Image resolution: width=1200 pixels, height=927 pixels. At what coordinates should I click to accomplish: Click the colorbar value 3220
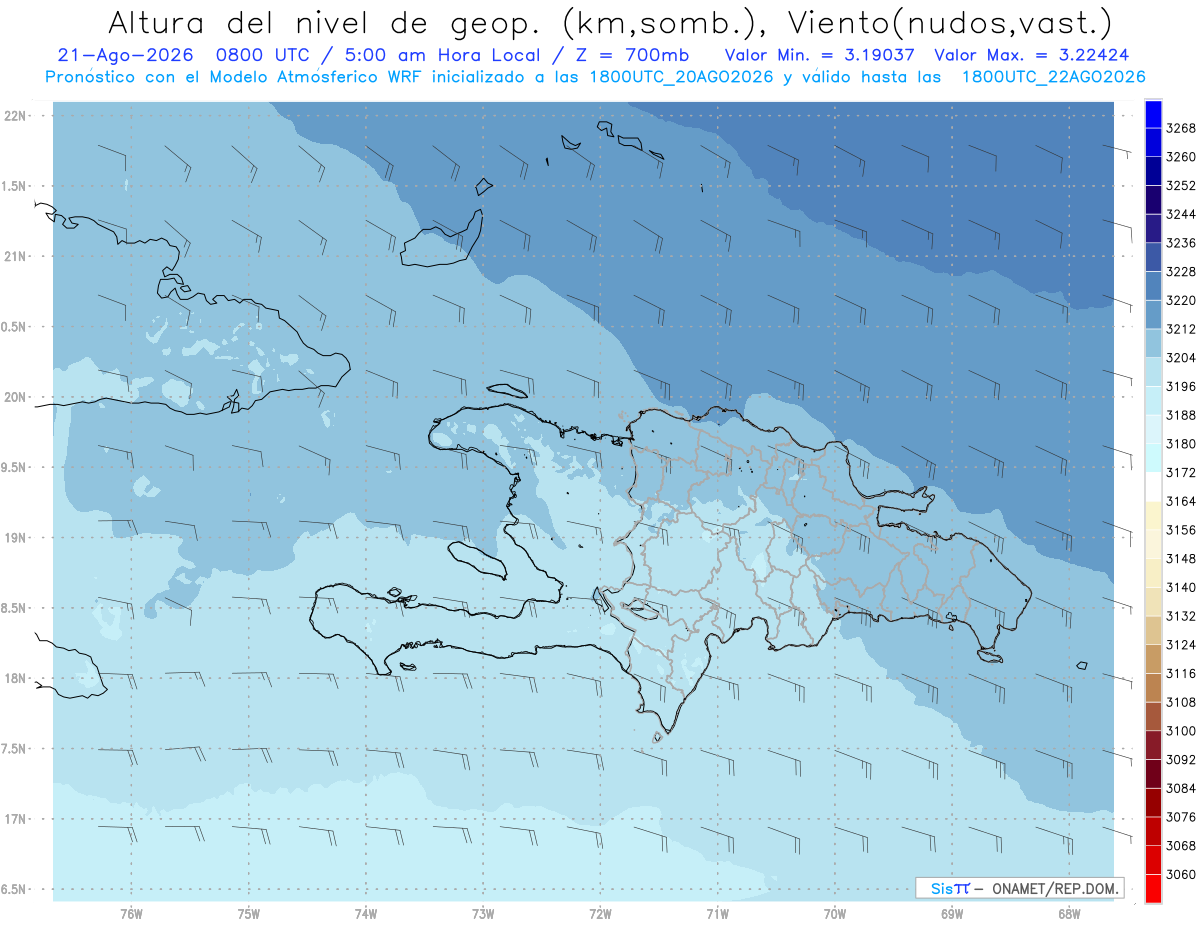point(1180,300)
